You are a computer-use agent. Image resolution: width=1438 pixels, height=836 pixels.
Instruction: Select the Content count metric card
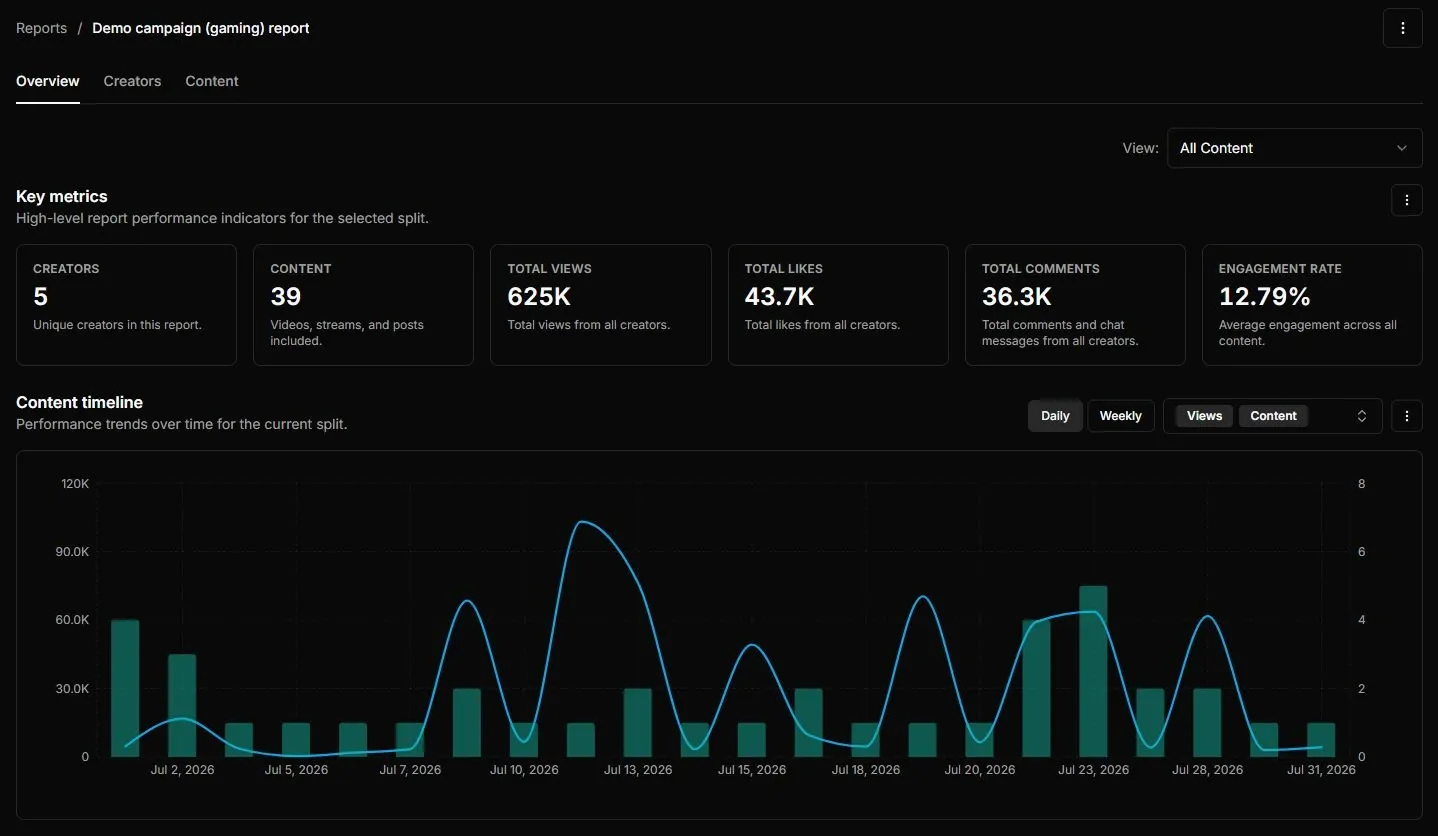pyautogui.click(x=363, y=305)
